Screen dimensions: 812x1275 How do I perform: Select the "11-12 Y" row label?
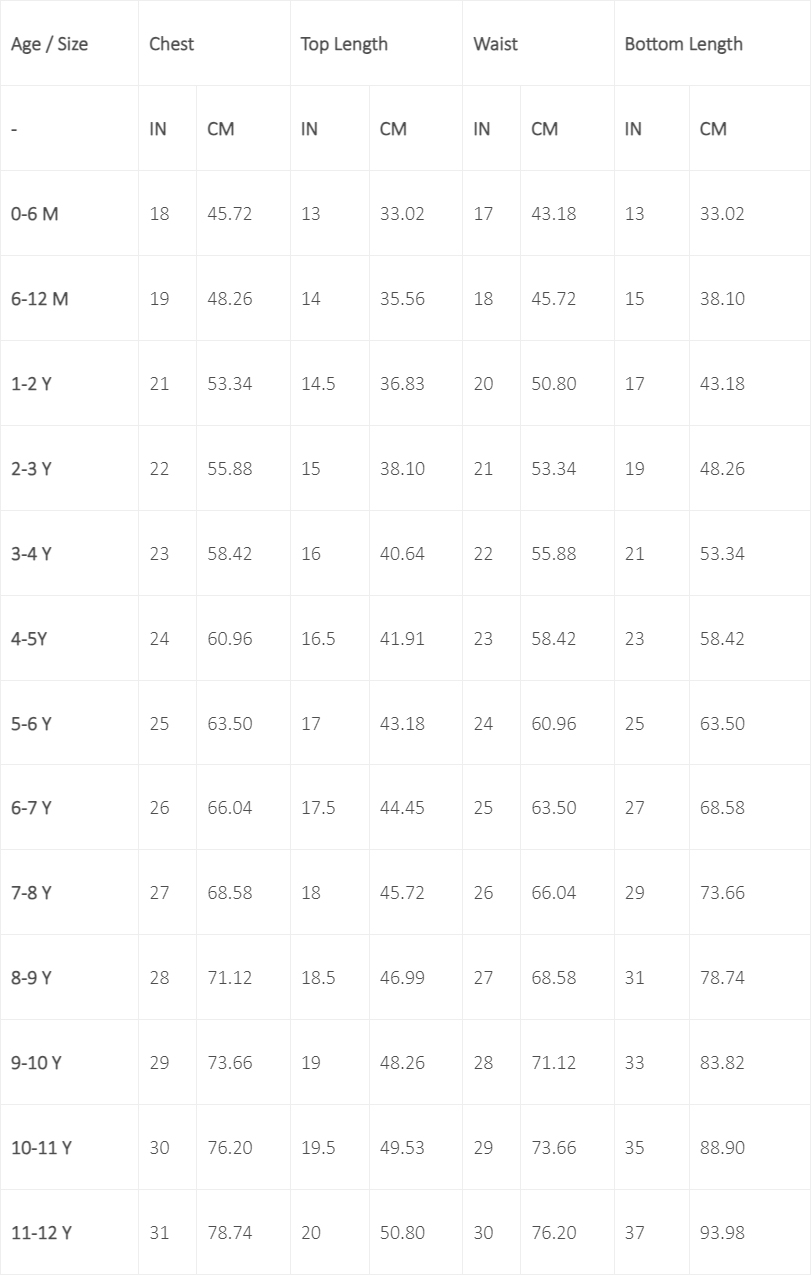[x=41, y=1233]
